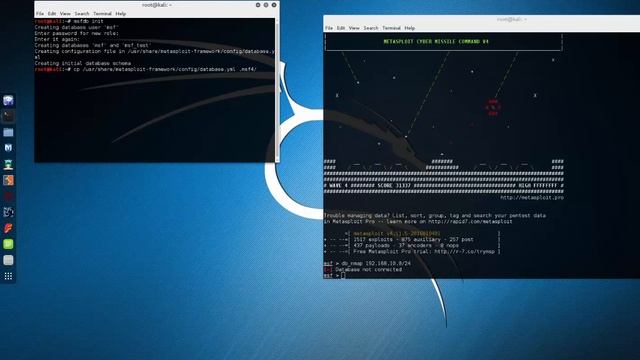The image size is (640, 360).
Task: Maximize the left terminal window
Action: (266, 5)
